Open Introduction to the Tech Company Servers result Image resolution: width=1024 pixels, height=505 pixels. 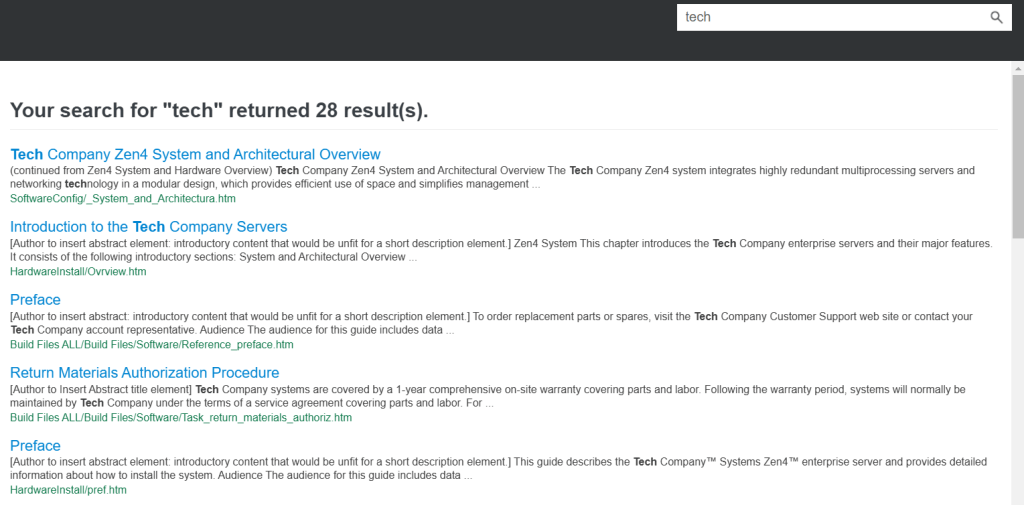point(148,227)
